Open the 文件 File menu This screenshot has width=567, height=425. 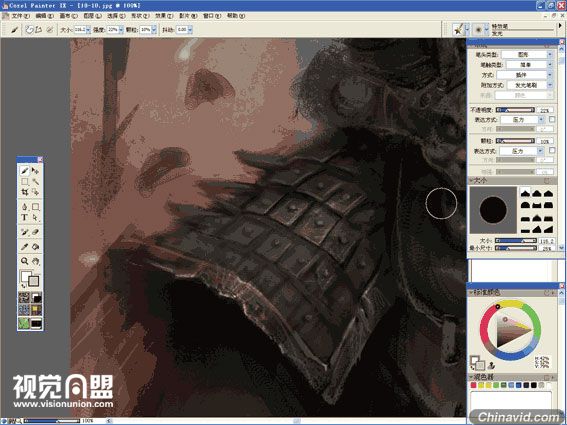coord(20,16)
